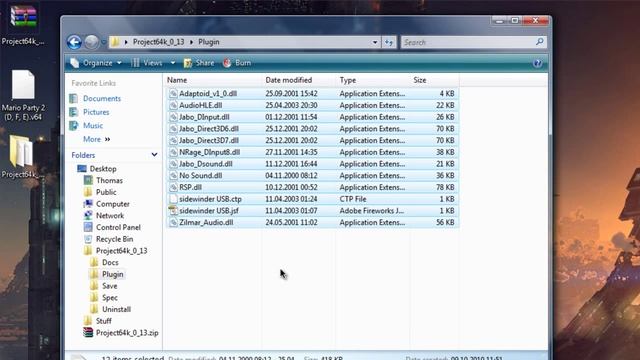Open the recent pages dropdown arrow
Image resolution: width=640 pixels, height=360 pixels.
click(x=103, y=42)
